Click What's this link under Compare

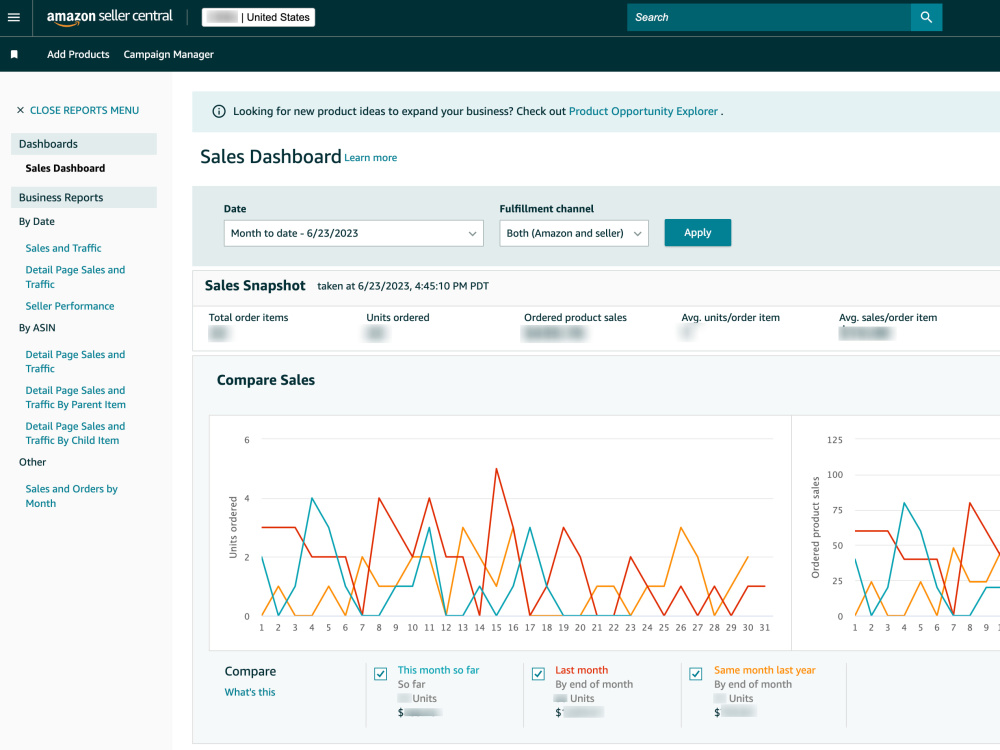[x=250, y=692]
